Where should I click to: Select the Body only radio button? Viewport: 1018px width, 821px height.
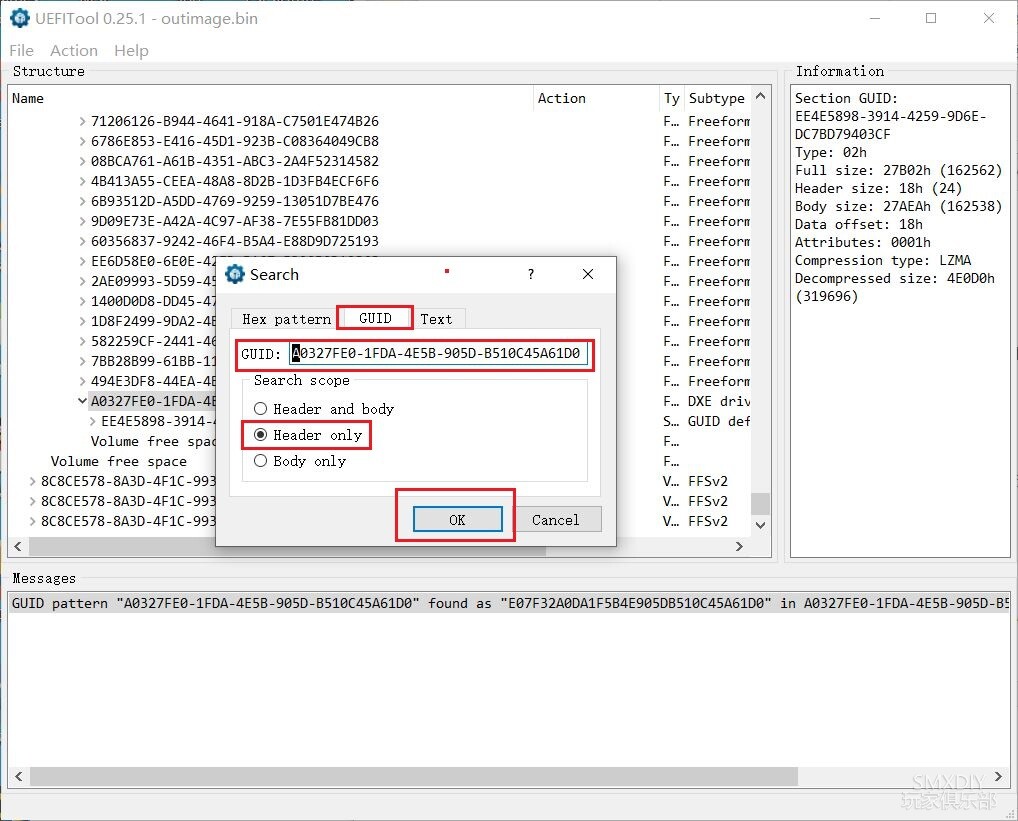pyautogui.click(x=260, y=461)
